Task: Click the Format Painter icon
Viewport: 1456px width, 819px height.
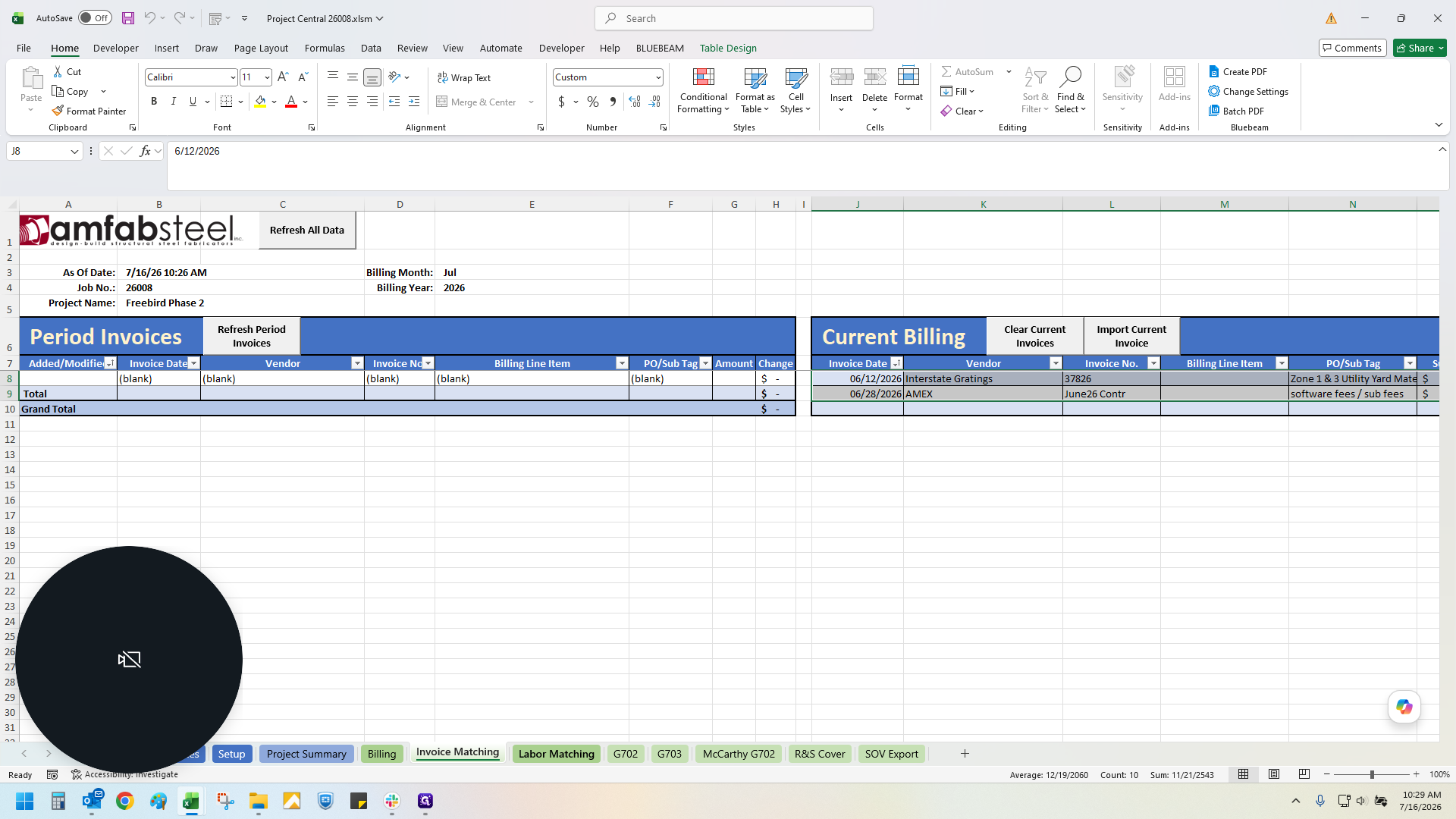Action: click(x=58, y=111)
